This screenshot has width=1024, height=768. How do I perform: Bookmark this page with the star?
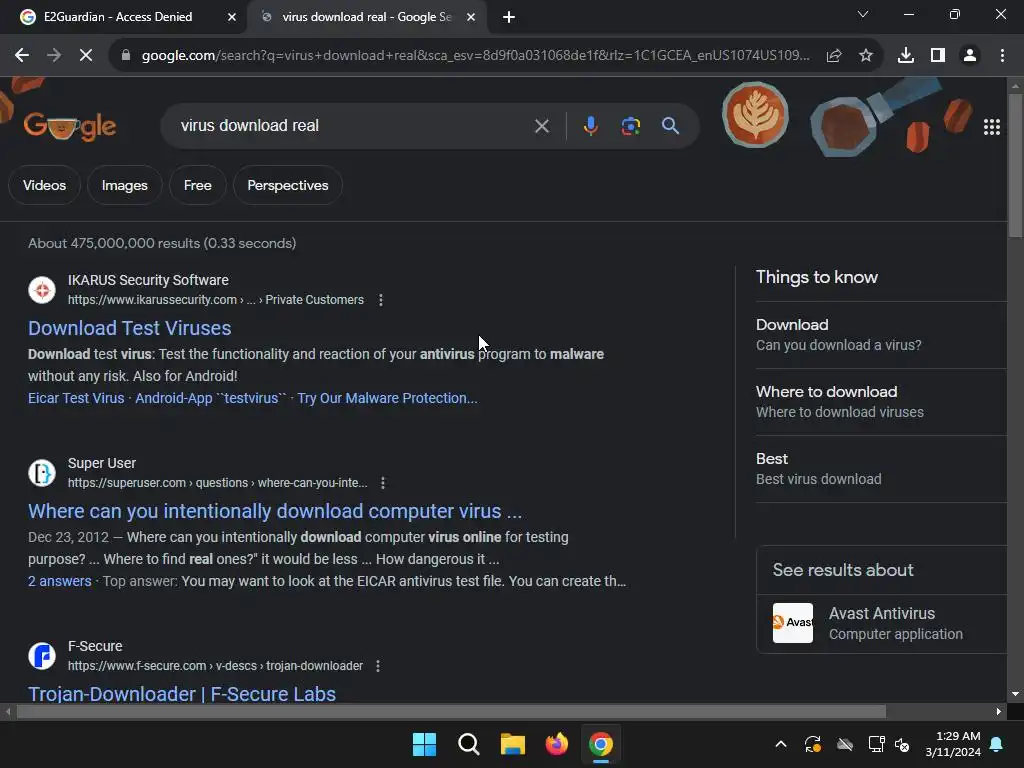point(866,56)
